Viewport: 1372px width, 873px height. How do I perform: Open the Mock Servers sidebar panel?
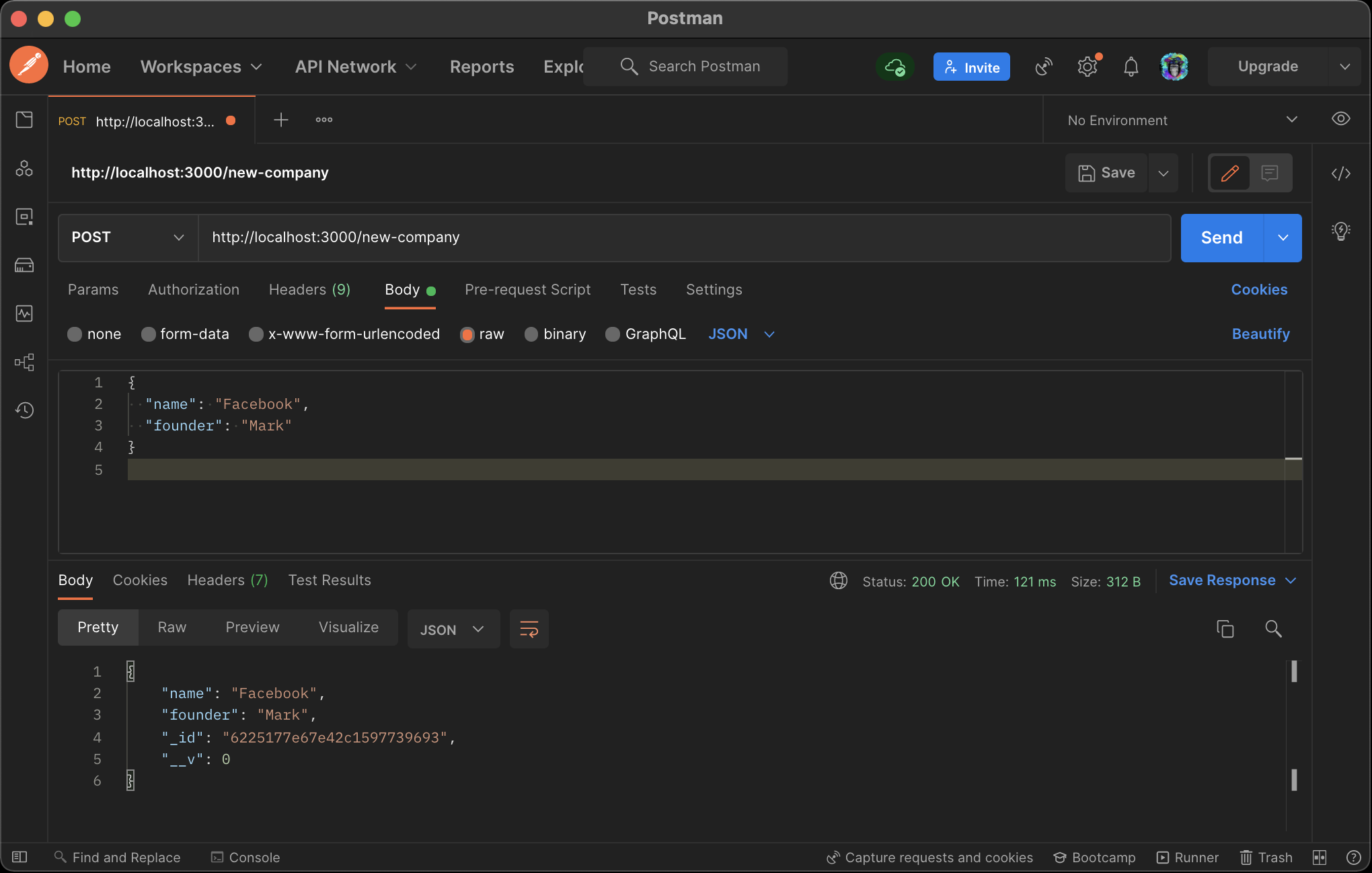tap(24, 264)
